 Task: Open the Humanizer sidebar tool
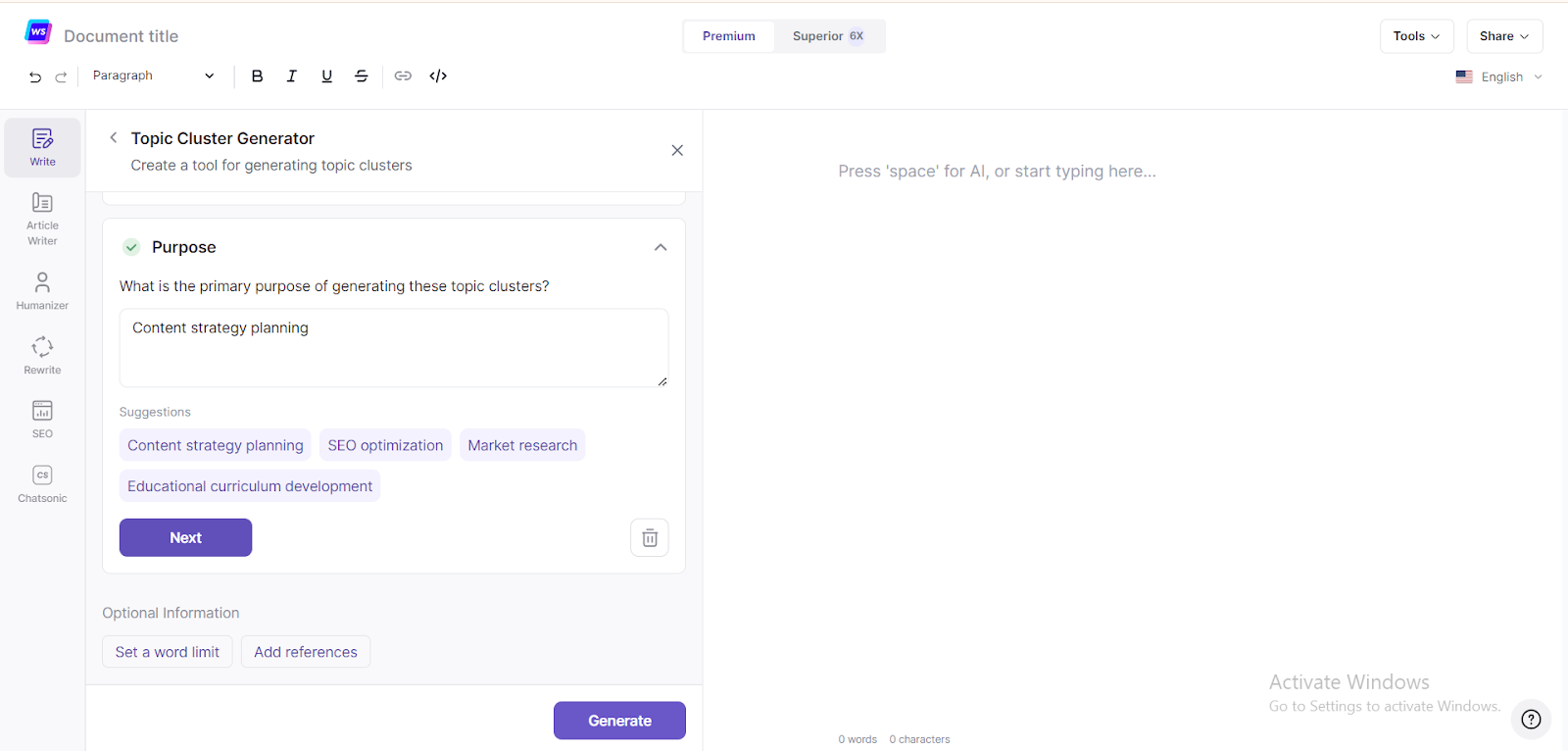pyautogui.click(x=42, y=291)
